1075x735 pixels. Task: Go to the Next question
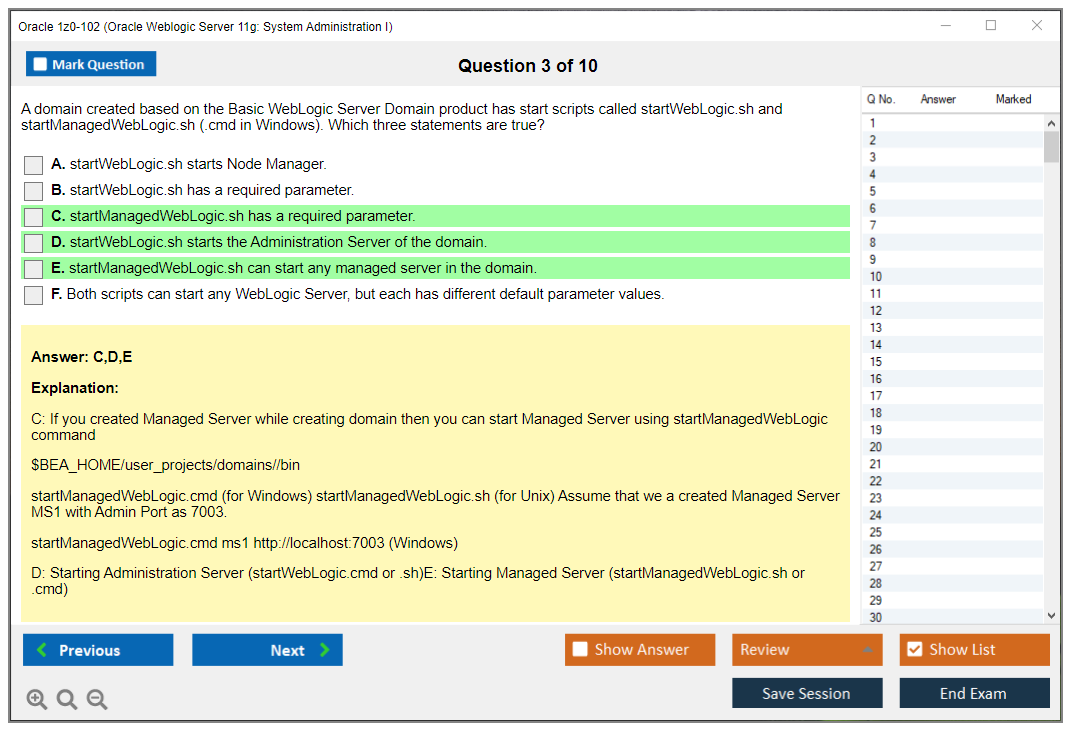coord(267,649)
